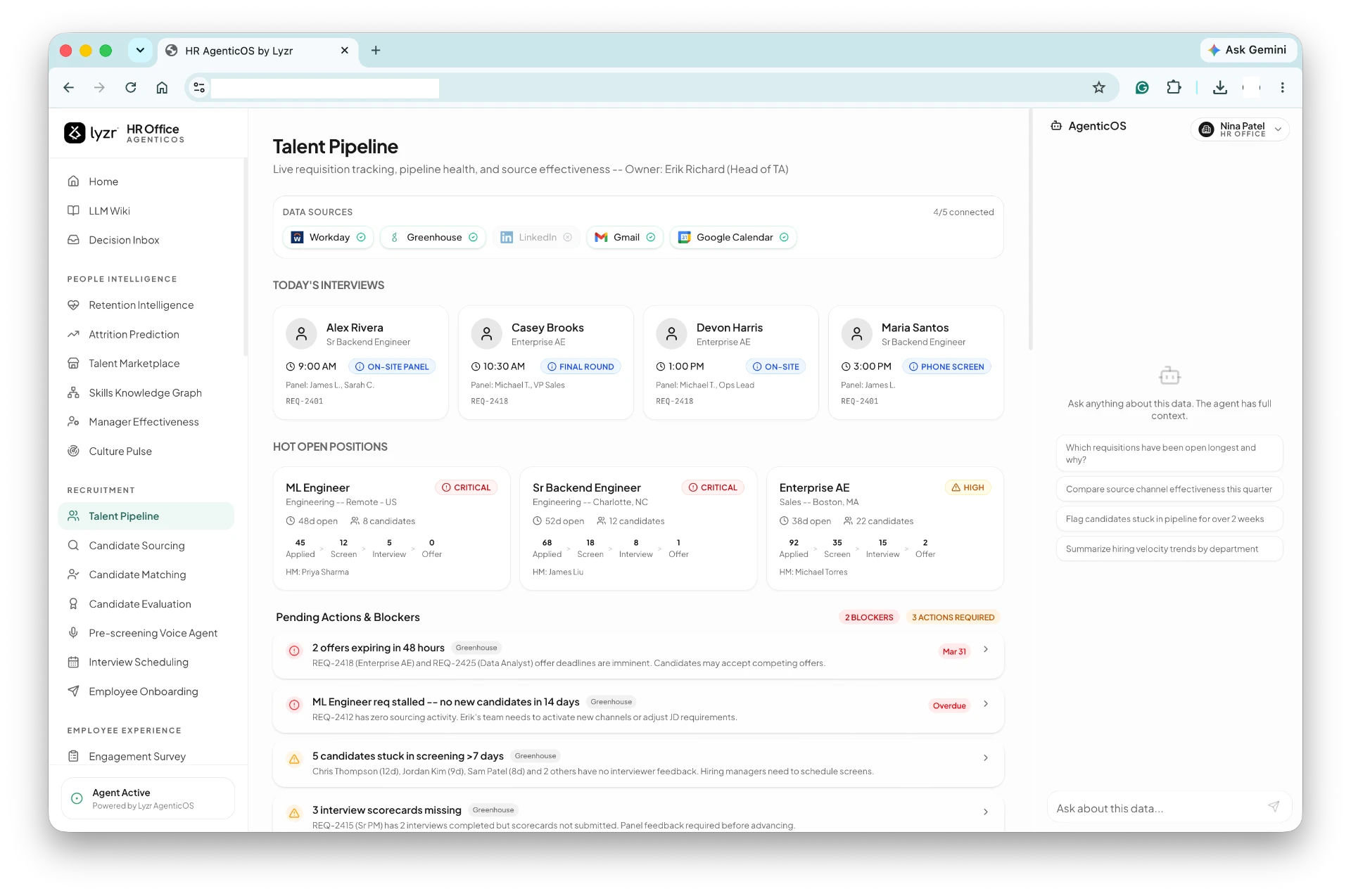Select Compare source channel effectiveness suggestion
The width and height of the screenshot is (1351, 896).
1169,489
